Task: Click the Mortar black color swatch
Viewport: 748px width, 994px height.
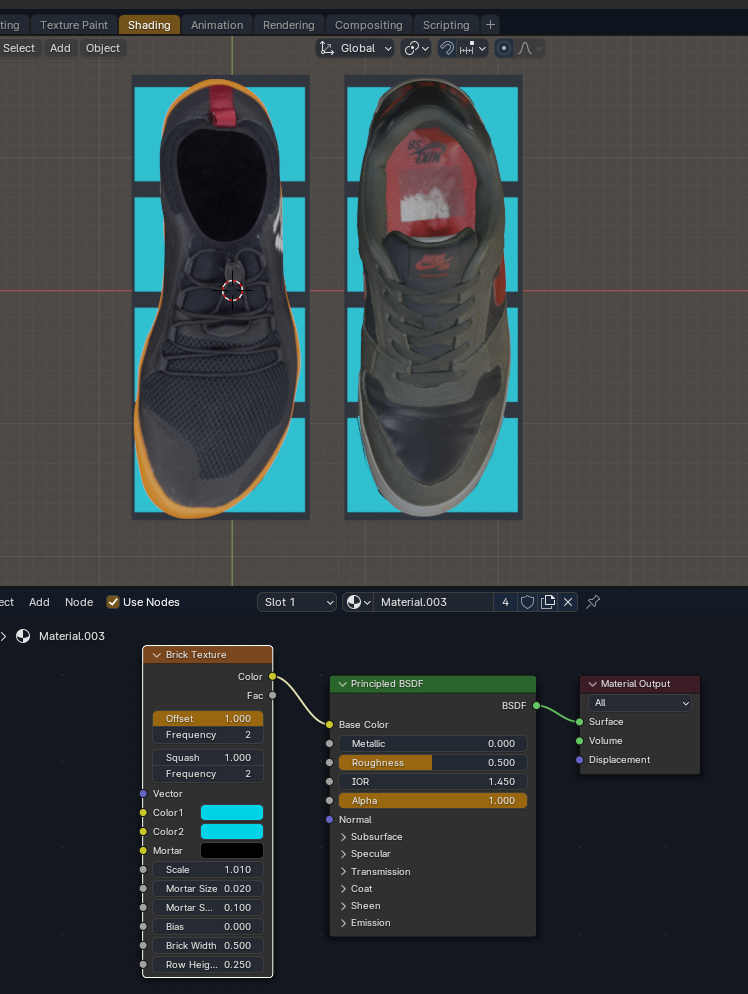Action: tap(232, 851)
